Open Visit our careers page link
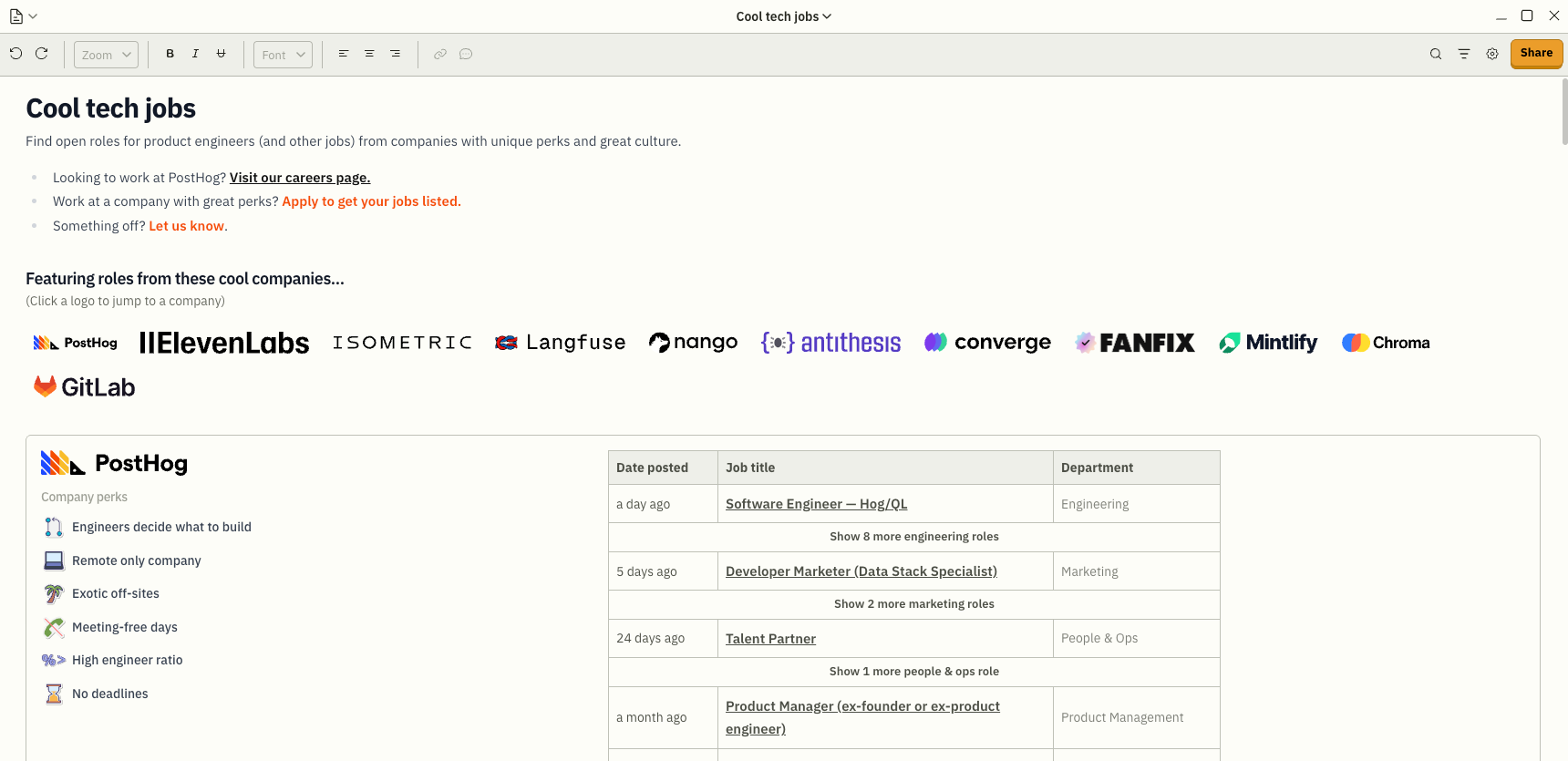The width and height of the screenshot is (1568, 761). click(300, 178)
